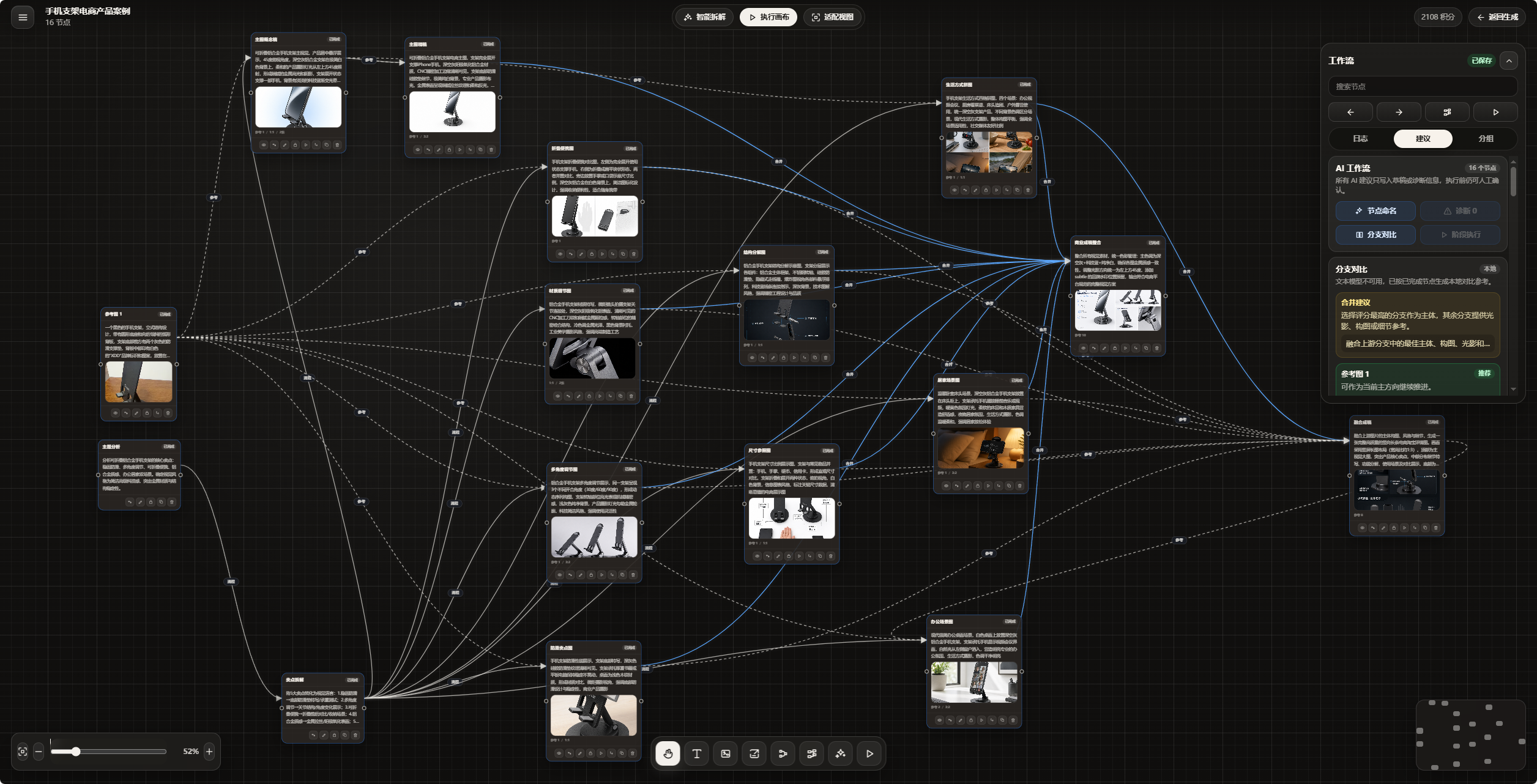Click the pencil edit icon on 参考图 1 node
Screen dimensions: 1537x784
click(136, 413)
